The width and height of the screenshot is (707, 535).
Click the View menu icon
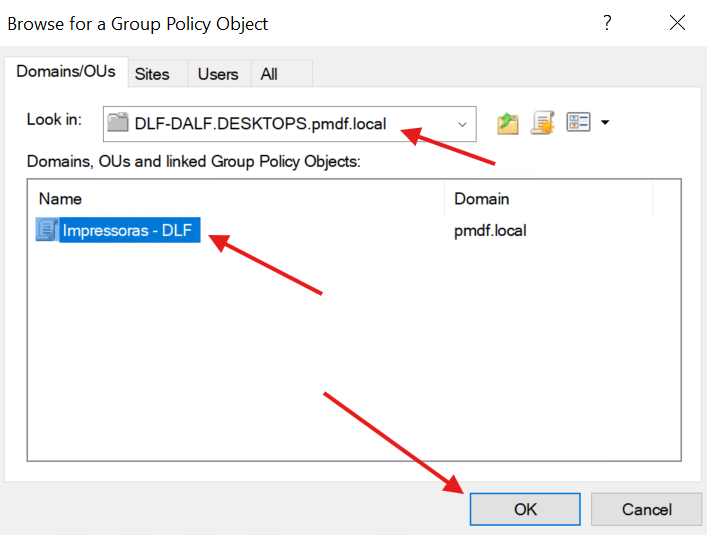578,123
